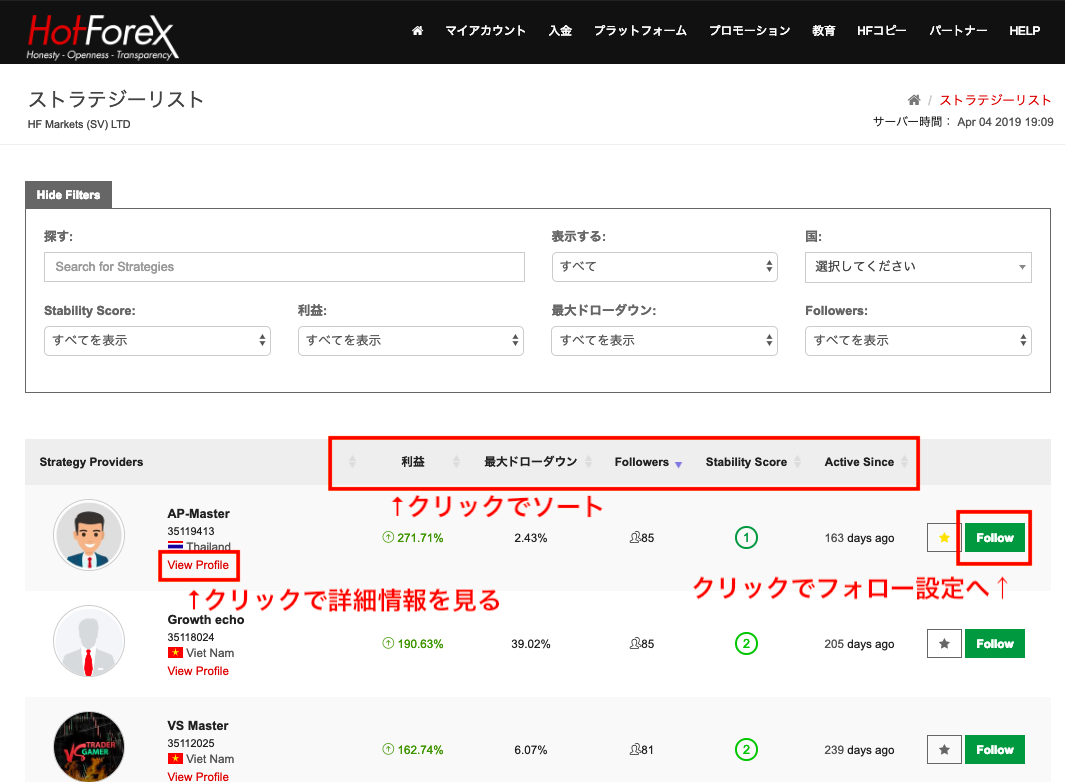1065x782 pixels.
Task: Click the 6.07% drawdown value
Action: 530,750
